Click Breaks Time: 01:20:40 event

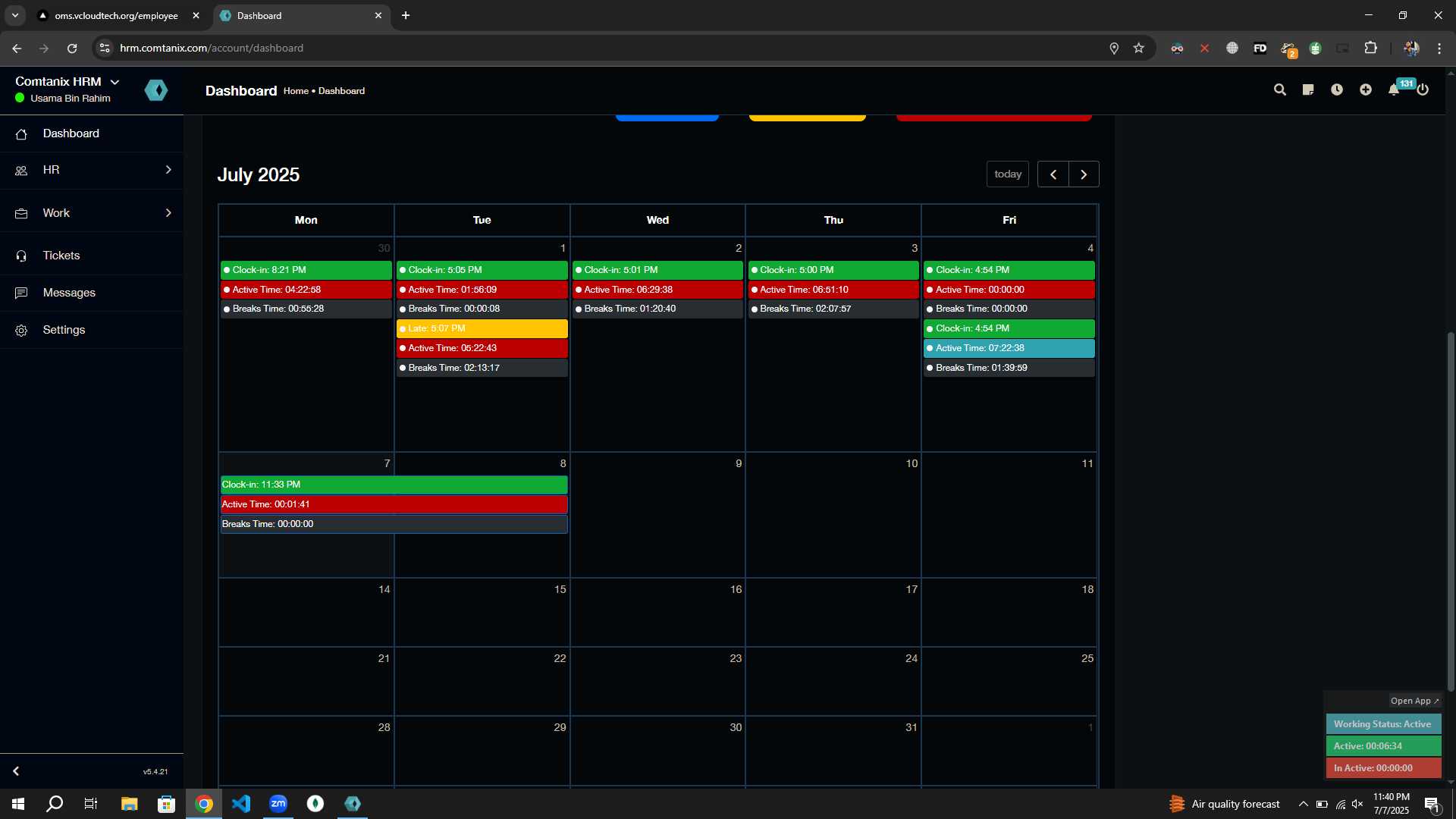click(x=657, y=309)
